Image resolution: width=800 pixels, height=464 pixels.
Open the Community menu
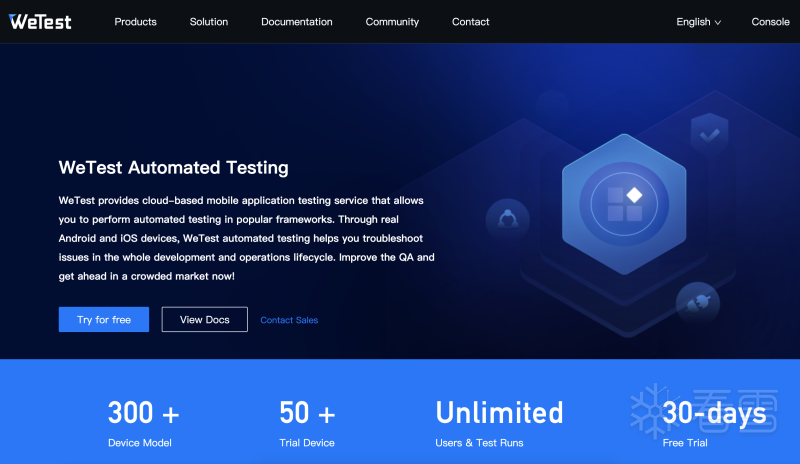(392, 21)
